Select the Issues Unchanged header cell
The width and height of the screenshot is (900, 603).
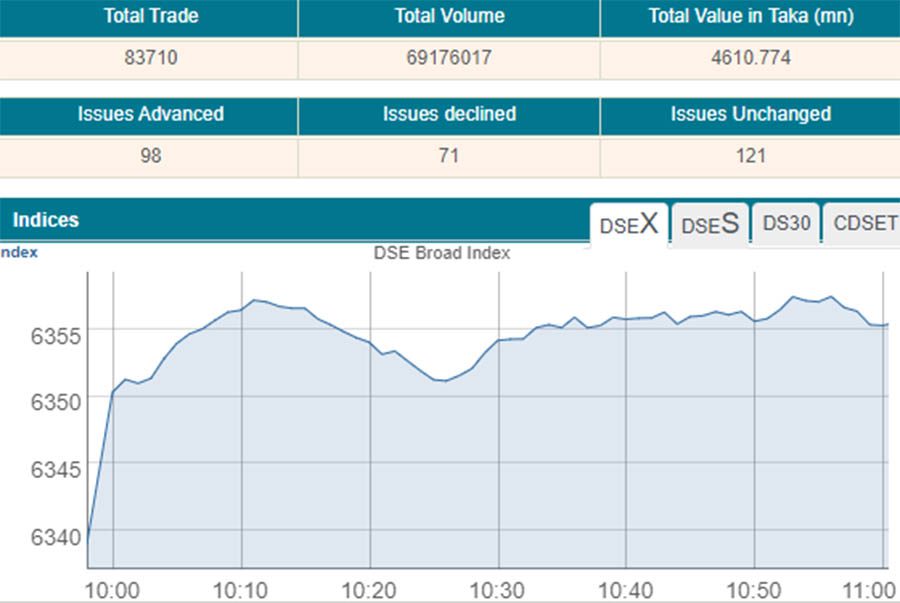(750, 114)
